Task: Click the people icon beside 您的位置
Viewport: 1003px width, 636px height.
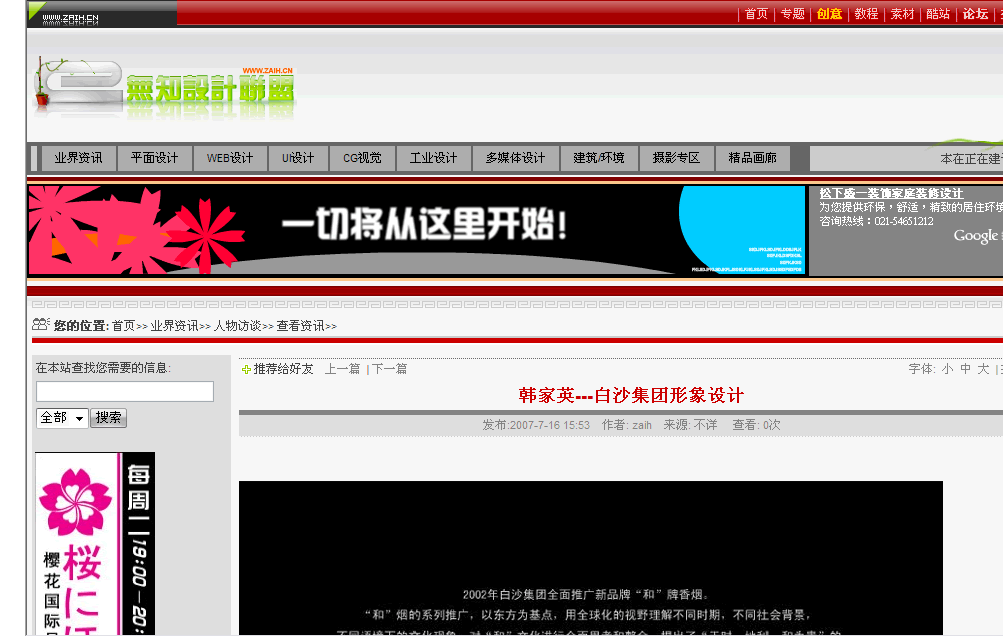Action: (x=41, y=324)
